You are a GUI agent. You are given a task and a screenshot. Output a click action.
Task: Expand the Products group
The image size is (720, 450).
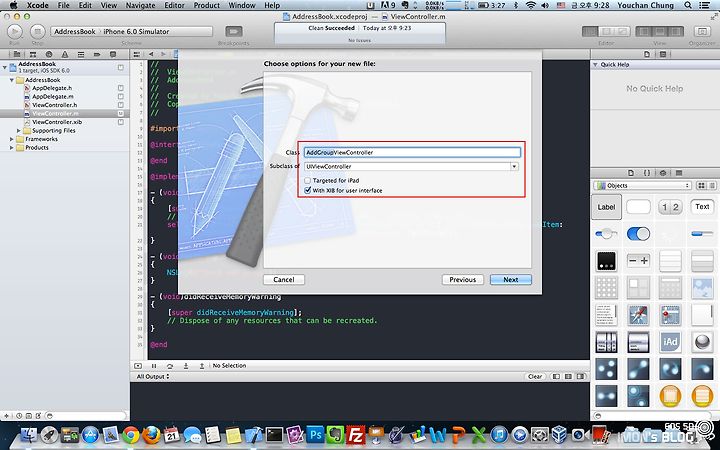12,147
